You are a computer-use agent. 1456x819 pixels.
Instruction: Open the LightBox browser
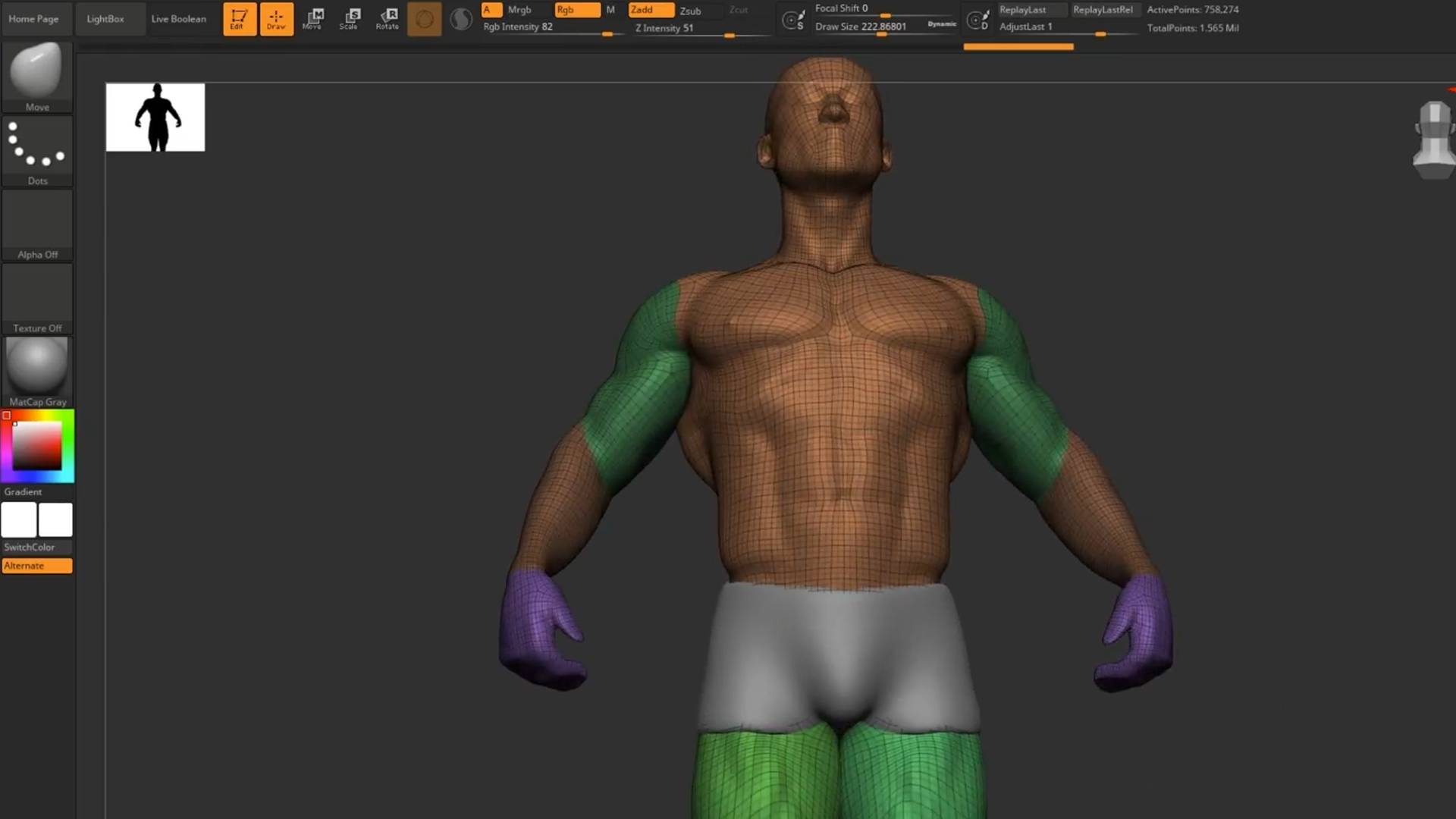[x=105, y=19]
